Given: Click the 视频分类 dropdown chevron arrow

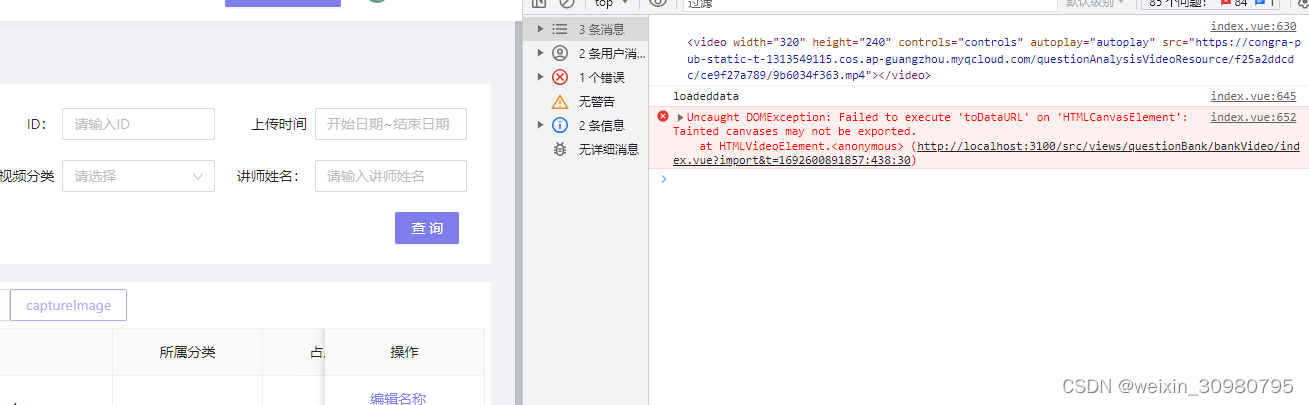Looking at the screenshot, I should [197, 176].
